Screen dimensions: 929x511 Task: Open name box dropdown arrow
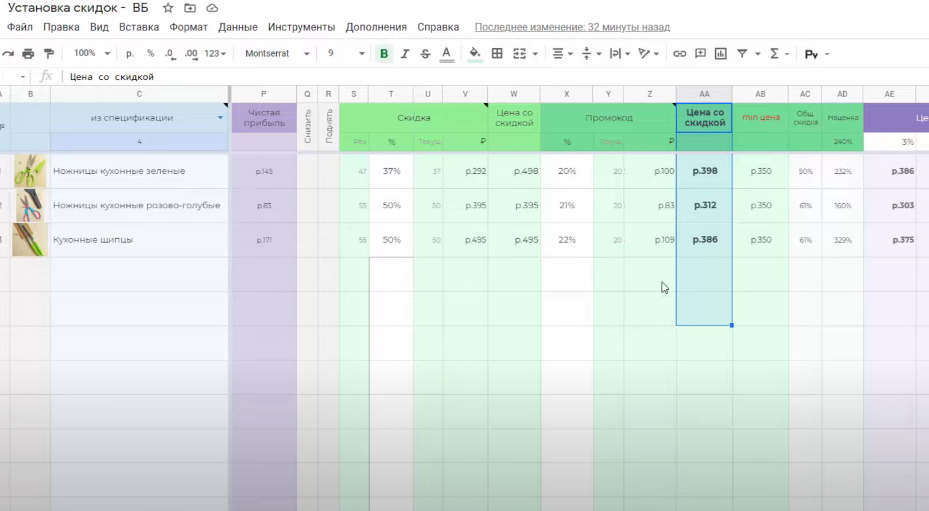(23, 77)
